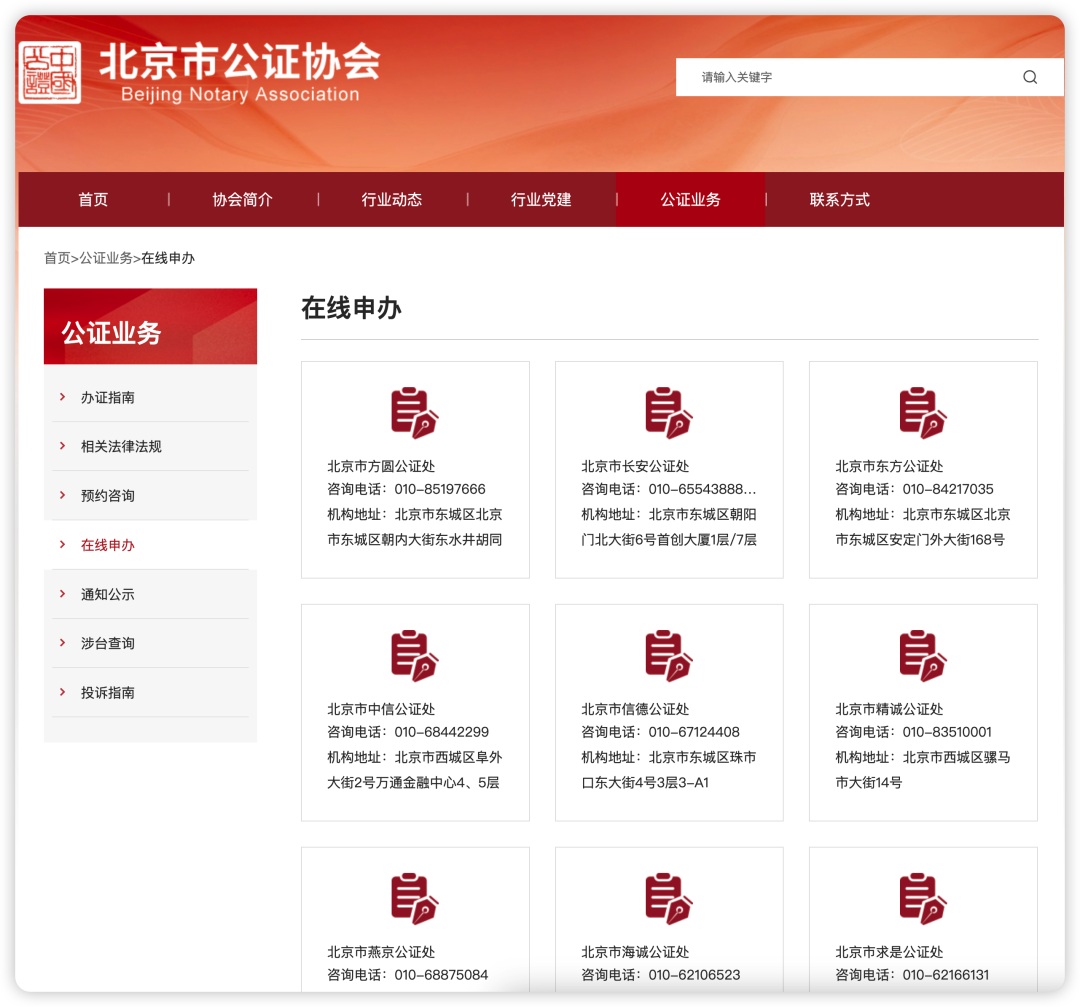The height and width of the screenshot is (1007, 1080).
Task: Click phone number 010-68875084
Action: pos(441,975)
